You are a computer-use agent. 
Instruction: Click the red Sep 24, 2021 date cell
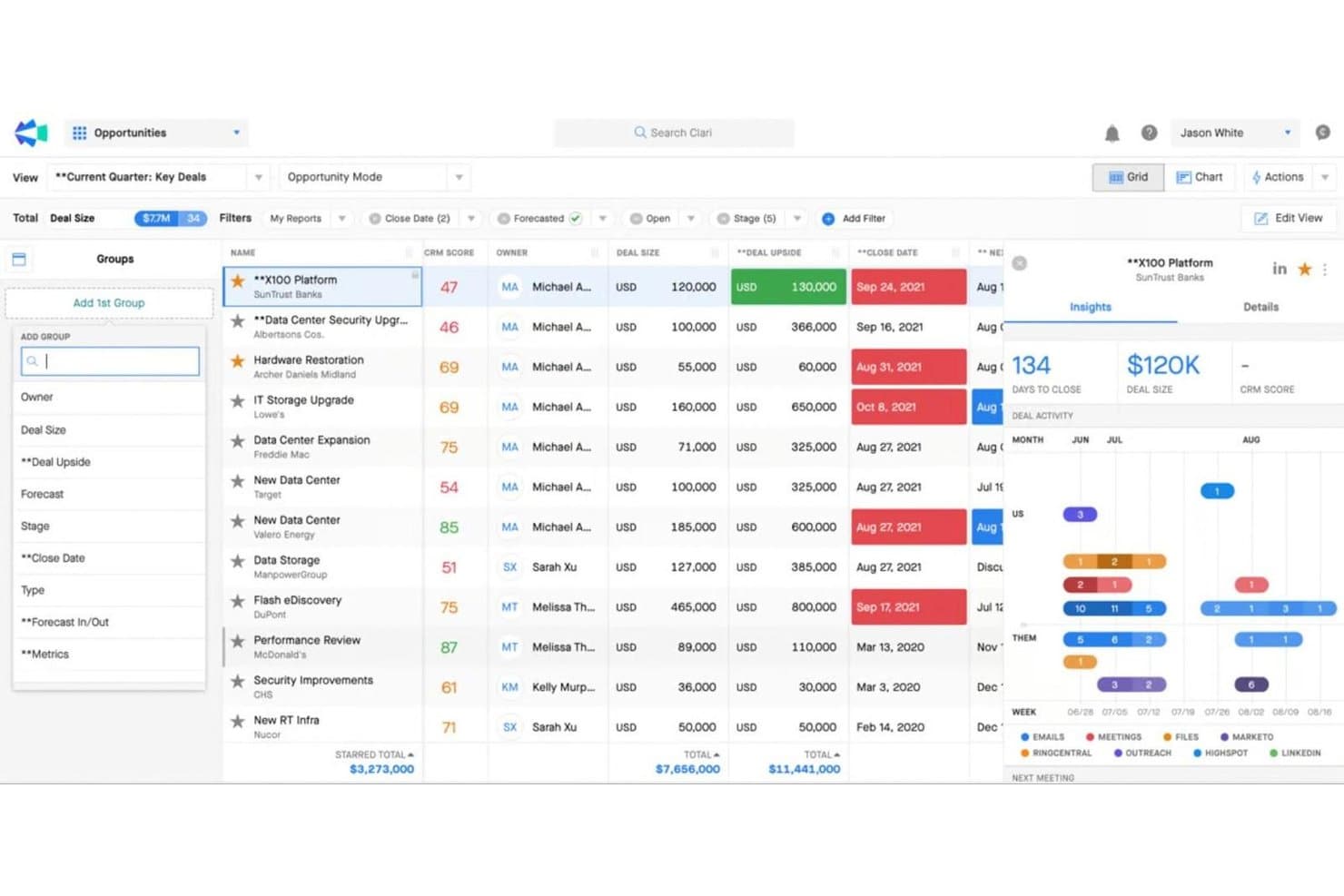coord(908,287)
